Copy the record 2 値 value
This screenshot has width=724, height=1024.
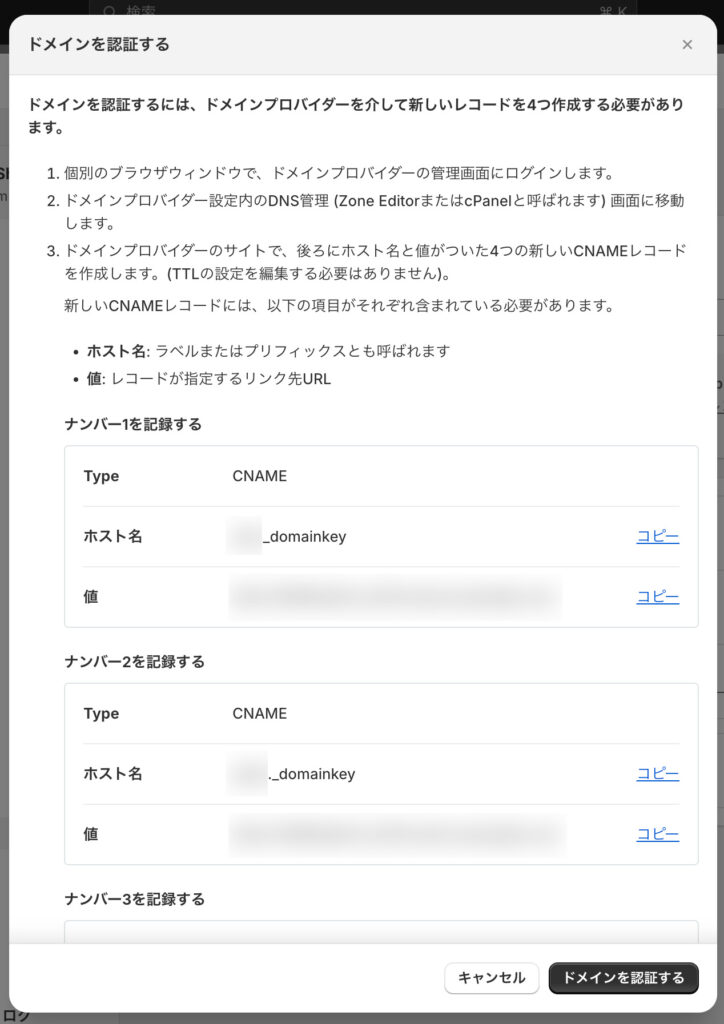tap(657, 834)
